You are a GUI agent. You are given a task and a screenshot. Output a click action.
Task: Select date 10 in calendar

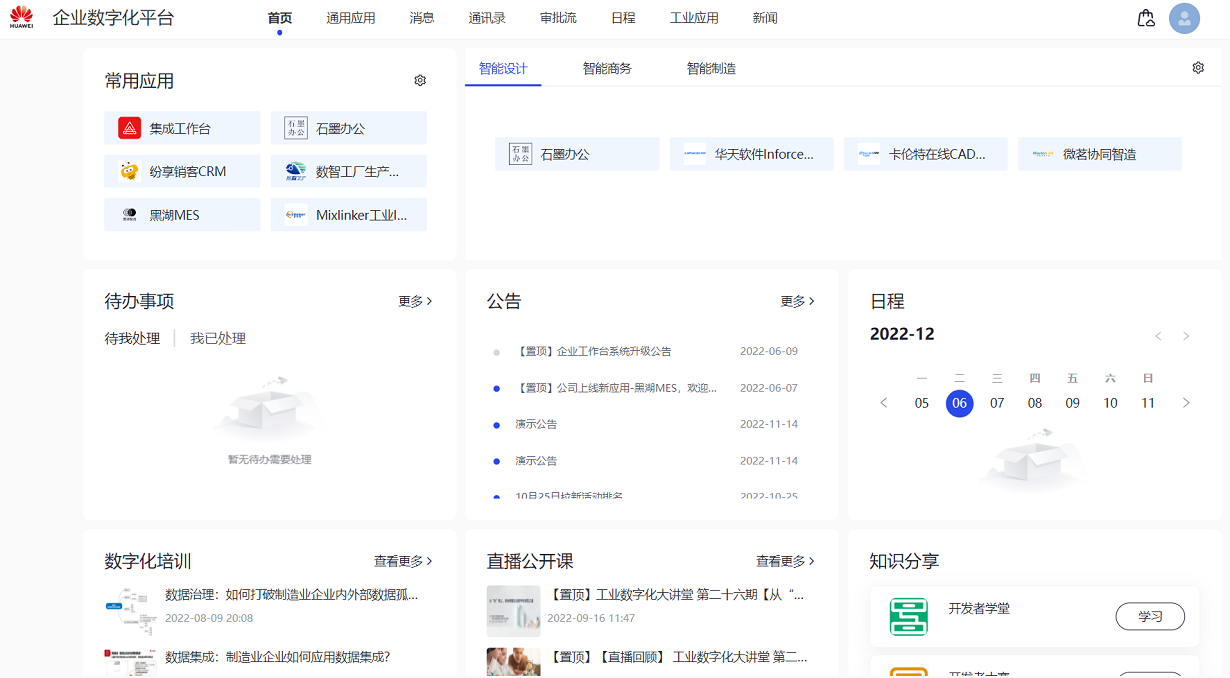(x=1110, y=403)
